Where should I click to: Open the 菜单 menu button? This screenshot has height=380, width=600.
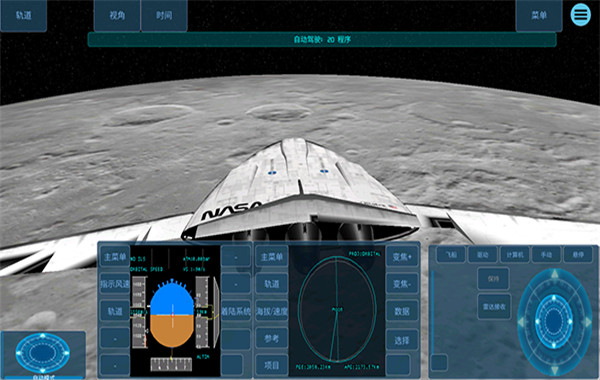point(539,15)
